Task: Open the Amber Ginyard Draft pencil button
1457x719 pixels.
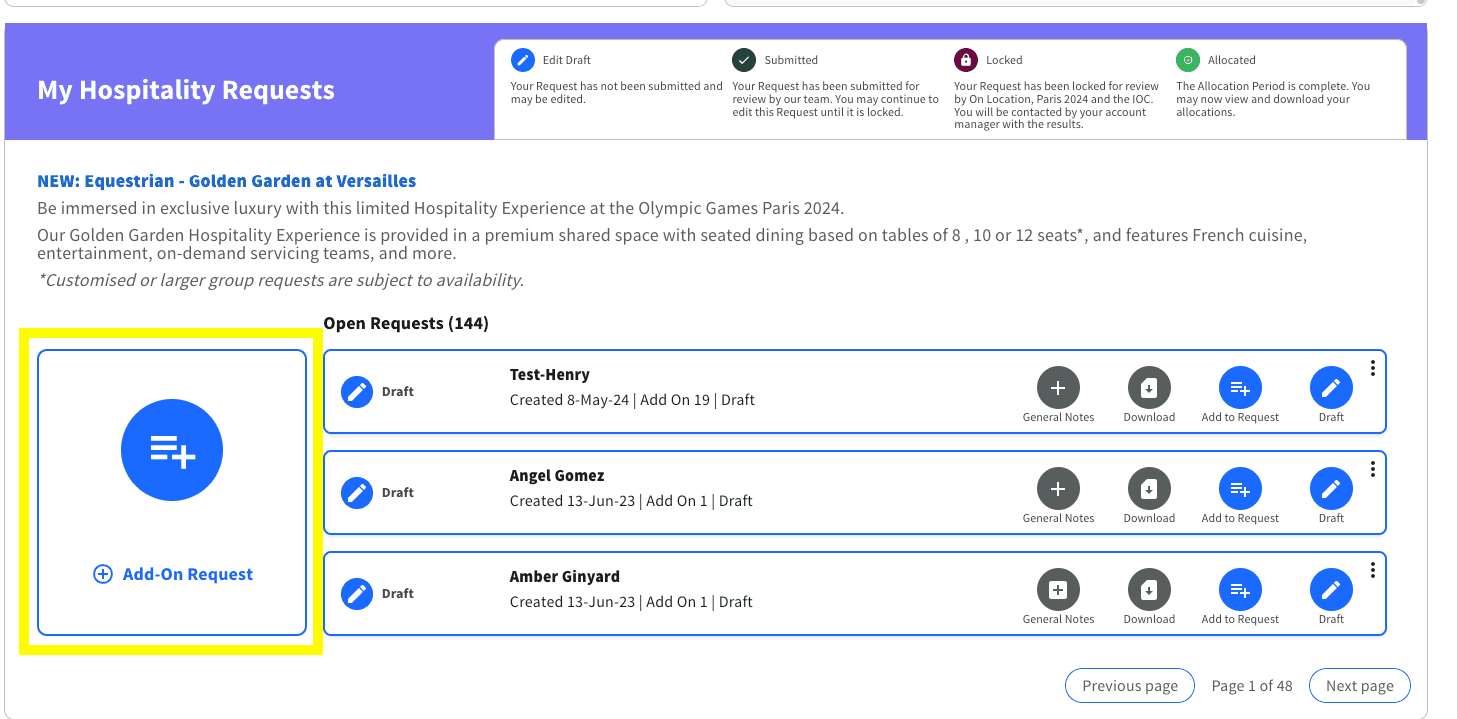Action: point(1331,590)
